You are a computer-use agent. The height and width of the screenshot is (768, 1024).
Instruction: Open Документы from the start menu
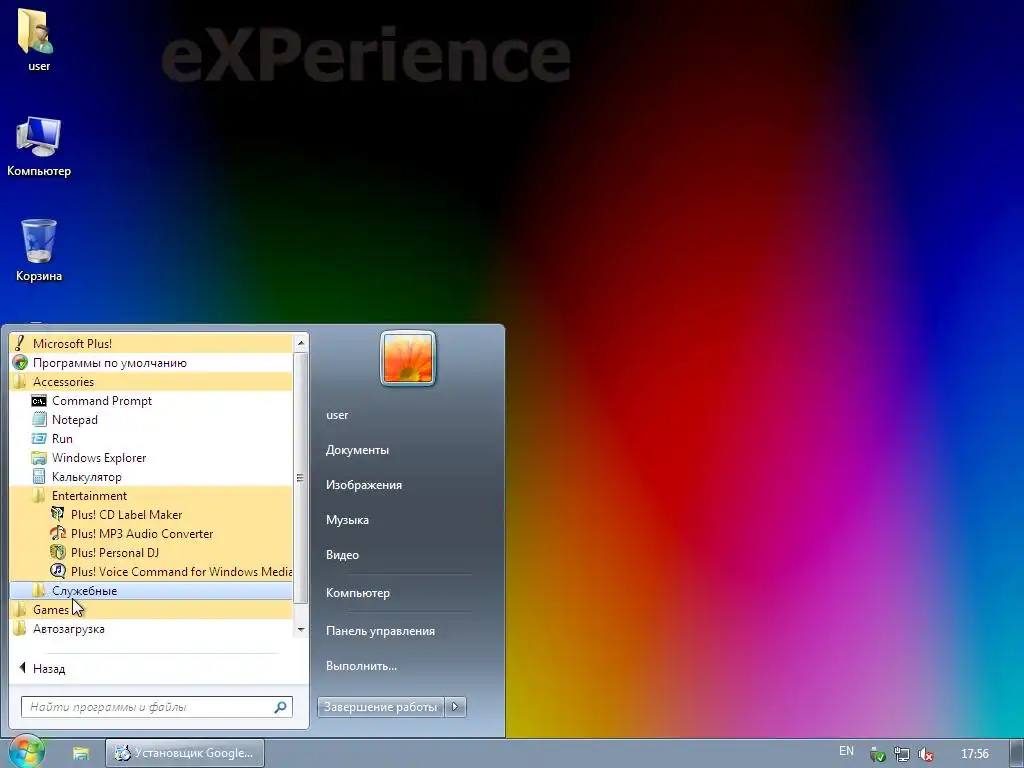[357, 450]
